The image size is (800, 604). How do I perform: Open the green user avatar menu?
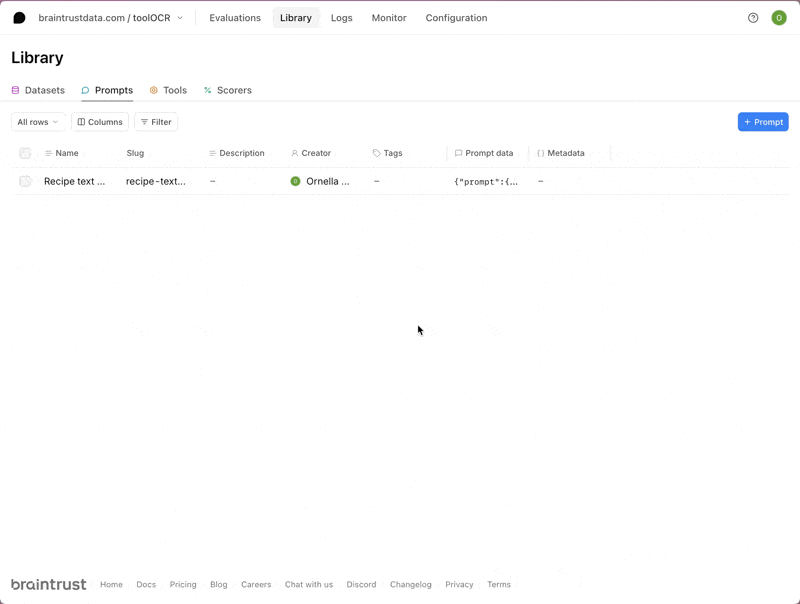pos(779,18)
